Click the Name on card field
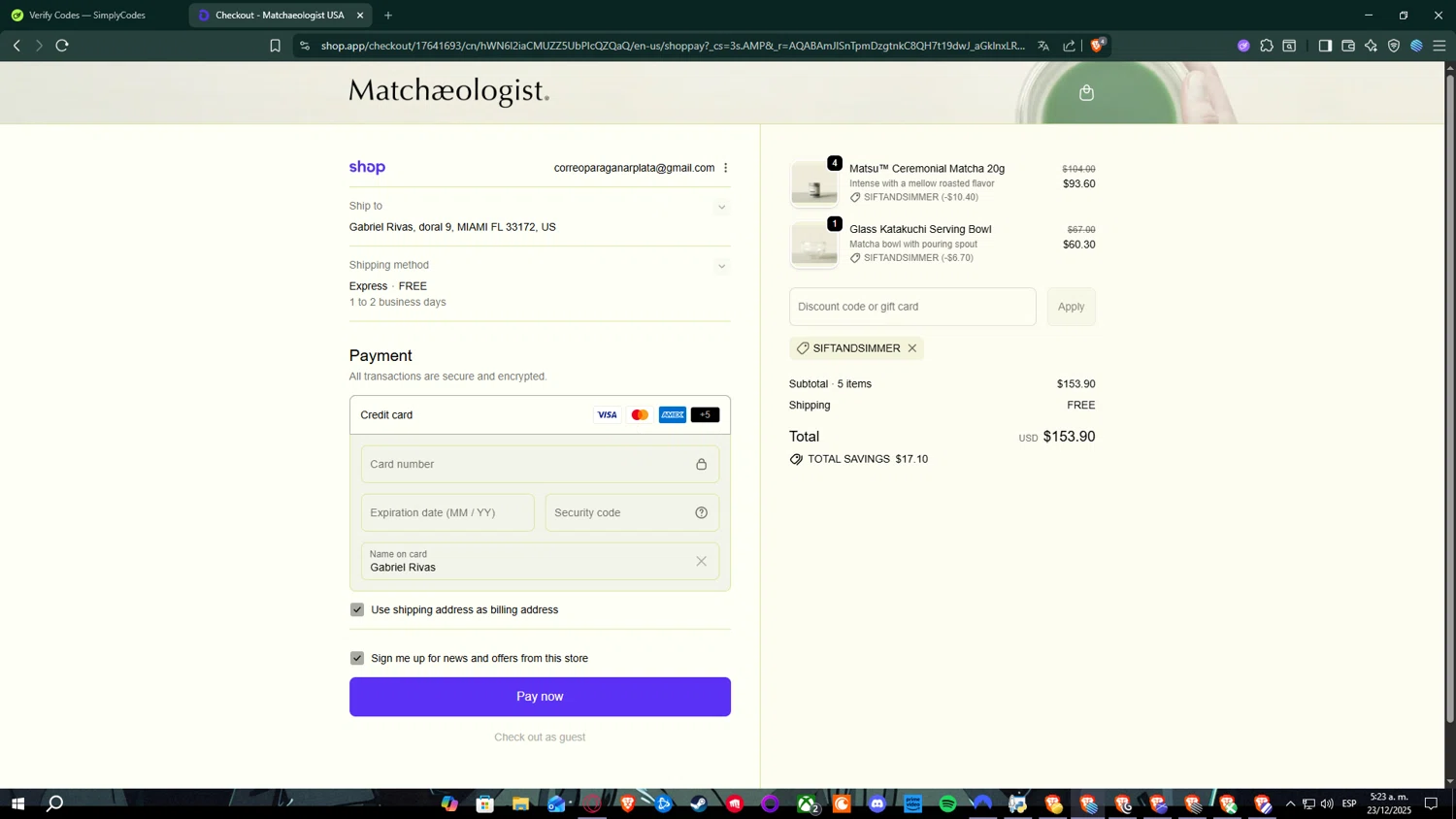 click(540, 561)
